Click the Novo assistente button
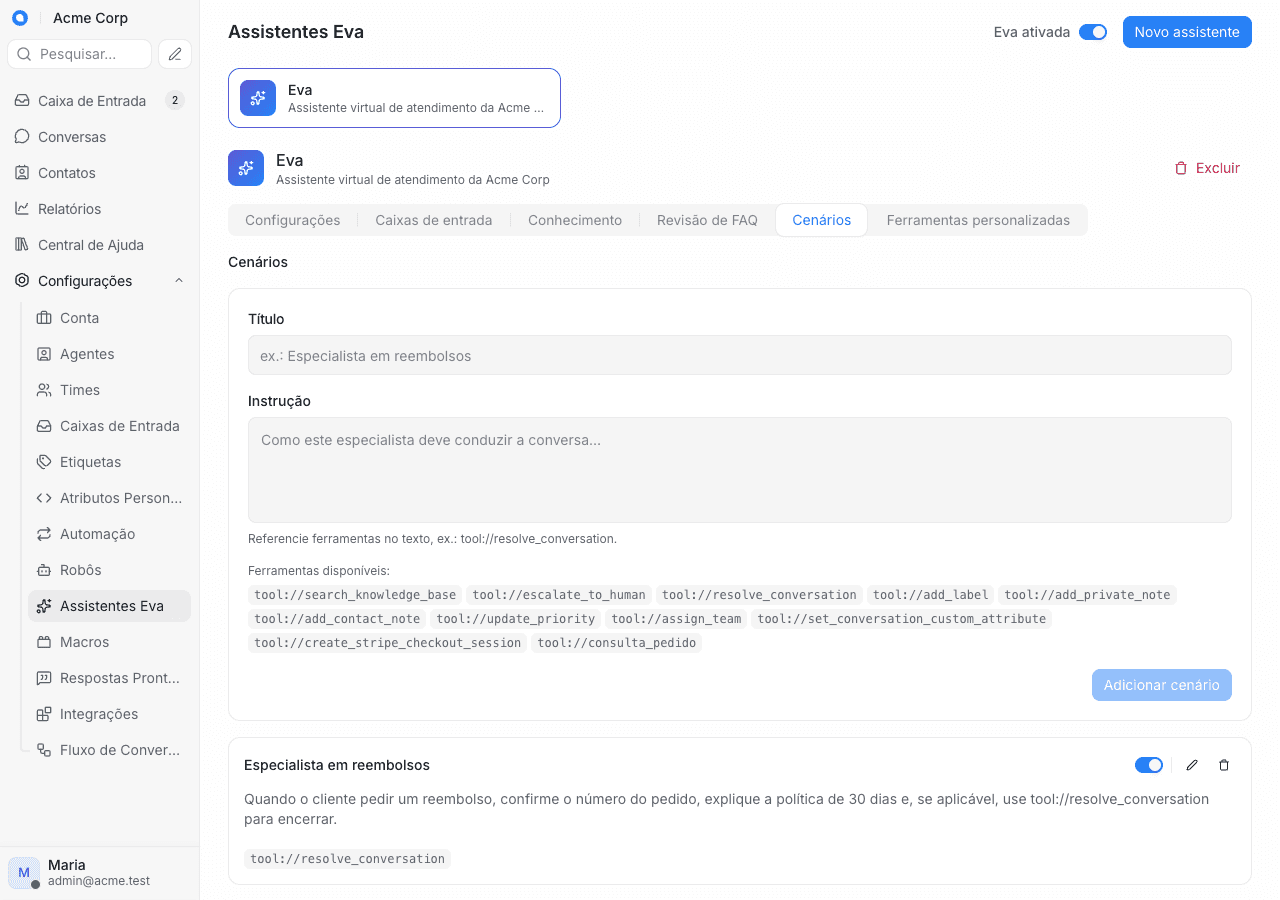Viewport: 1280px width, 900px height. 1187,32
